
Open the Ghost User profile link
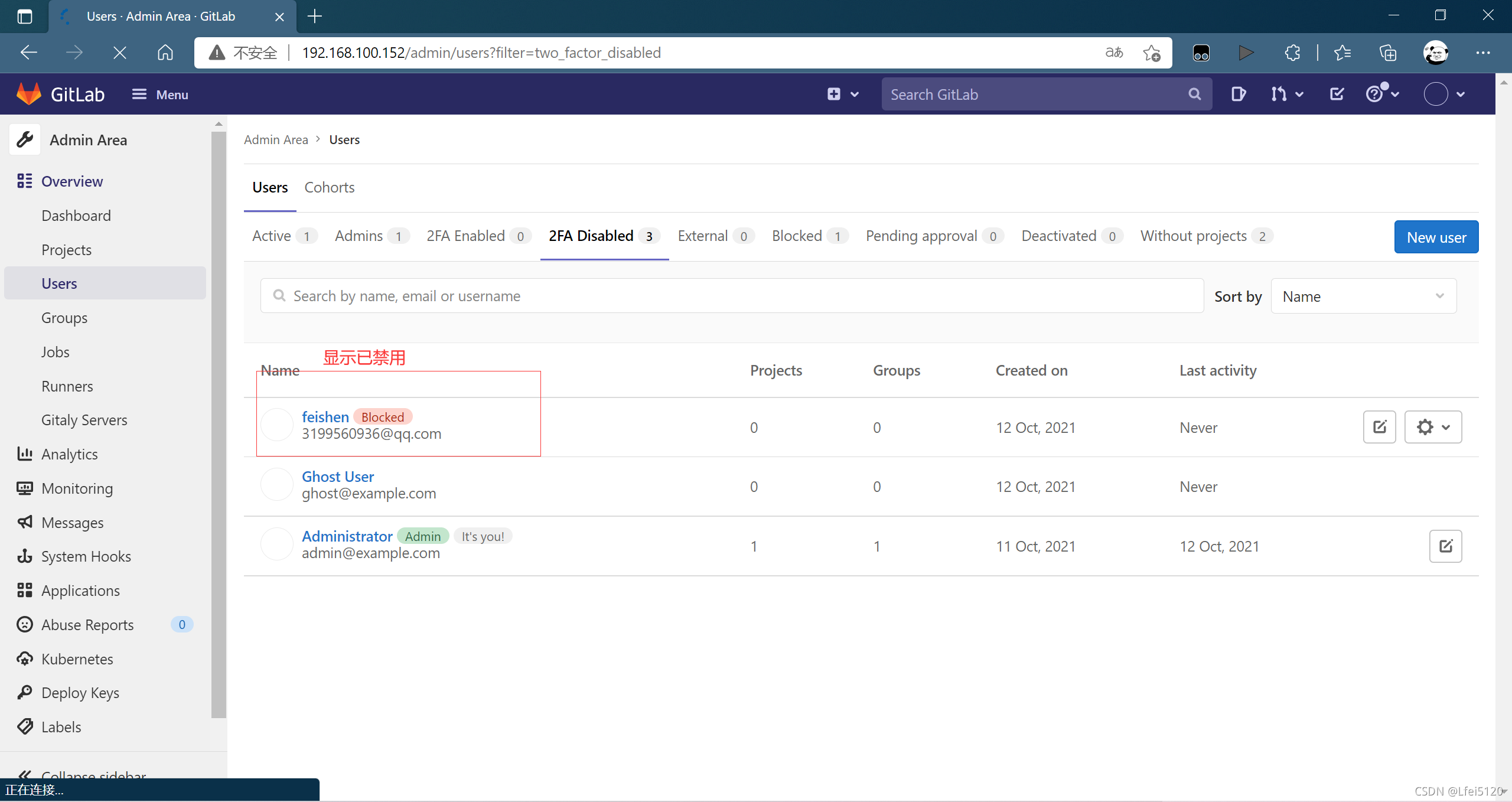[337, 477]
